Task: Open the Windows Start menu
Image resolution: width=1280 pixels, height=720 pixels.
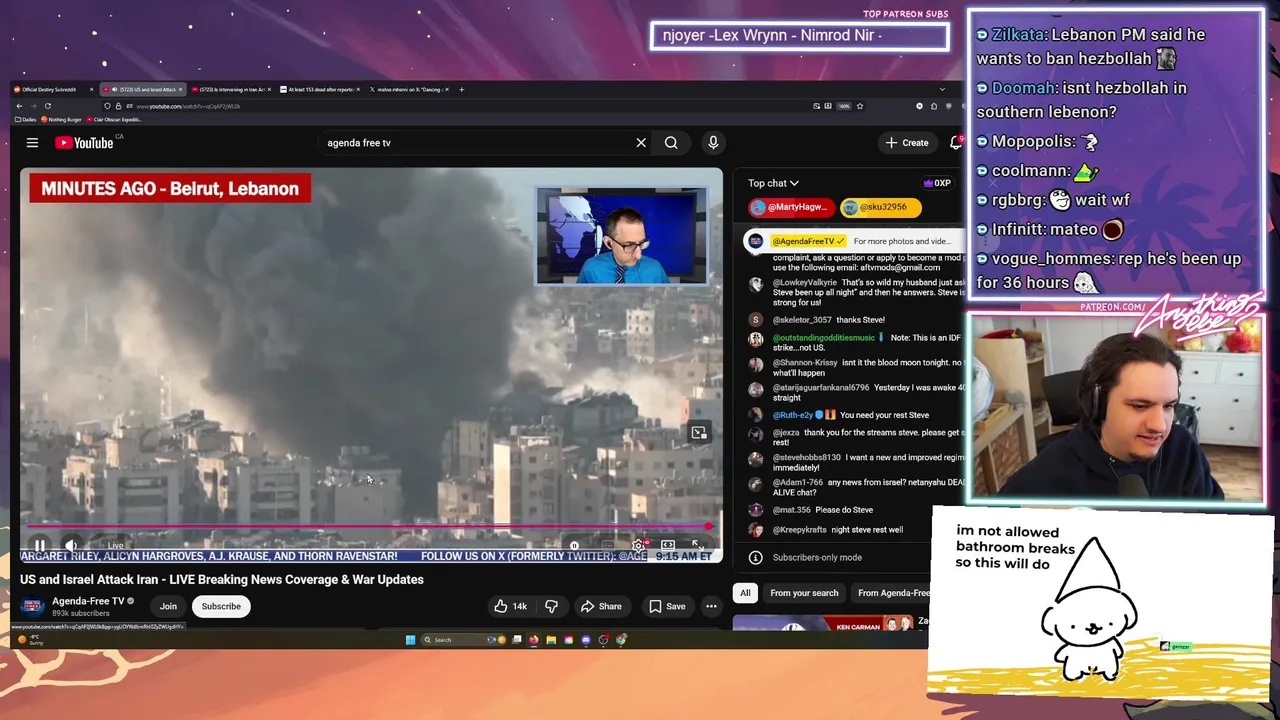Action: point(410,640)
